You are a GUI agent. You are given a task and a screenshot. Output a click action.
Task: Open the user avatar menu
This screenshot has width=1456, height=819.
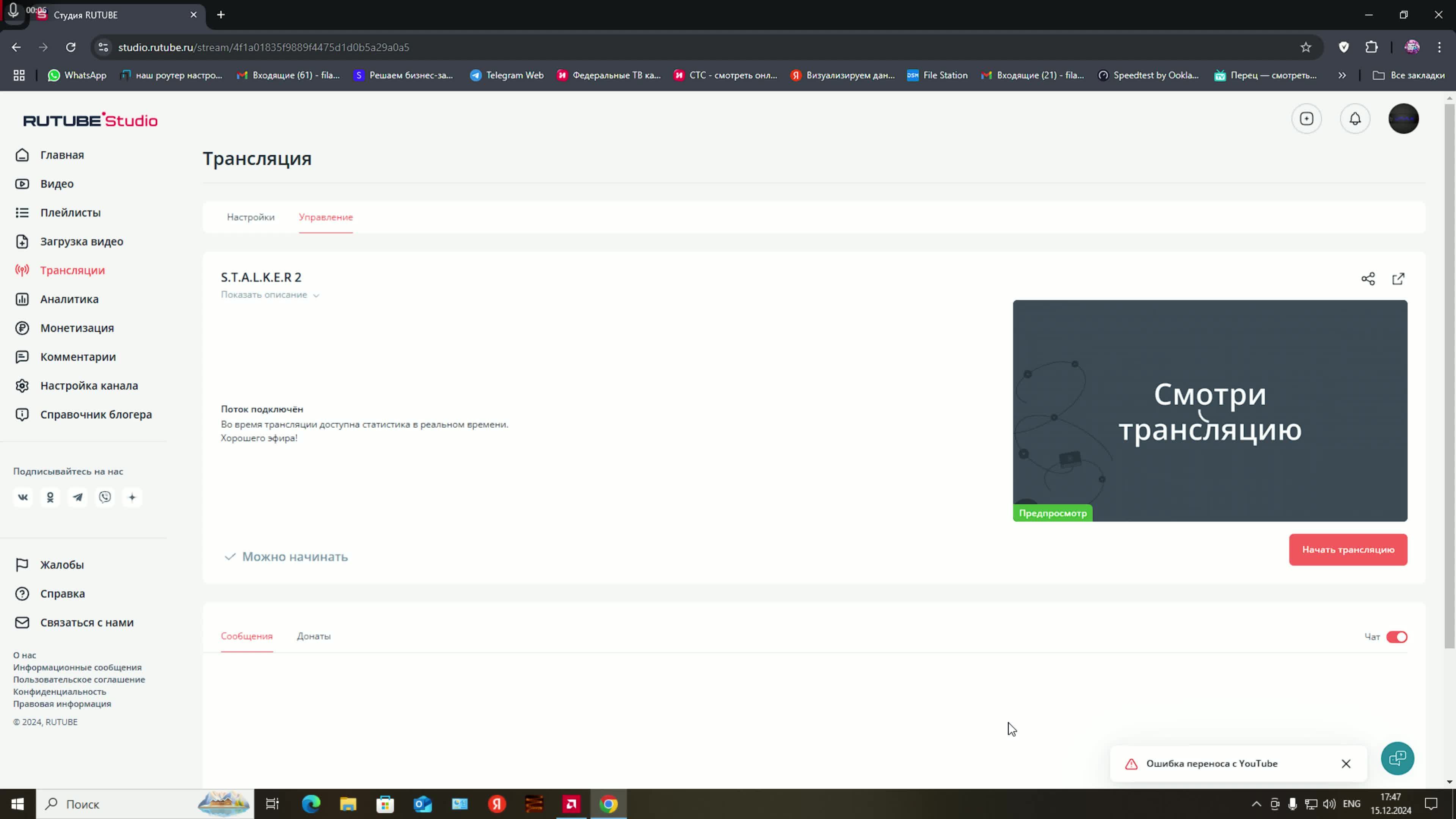(x=1403, y=119)
